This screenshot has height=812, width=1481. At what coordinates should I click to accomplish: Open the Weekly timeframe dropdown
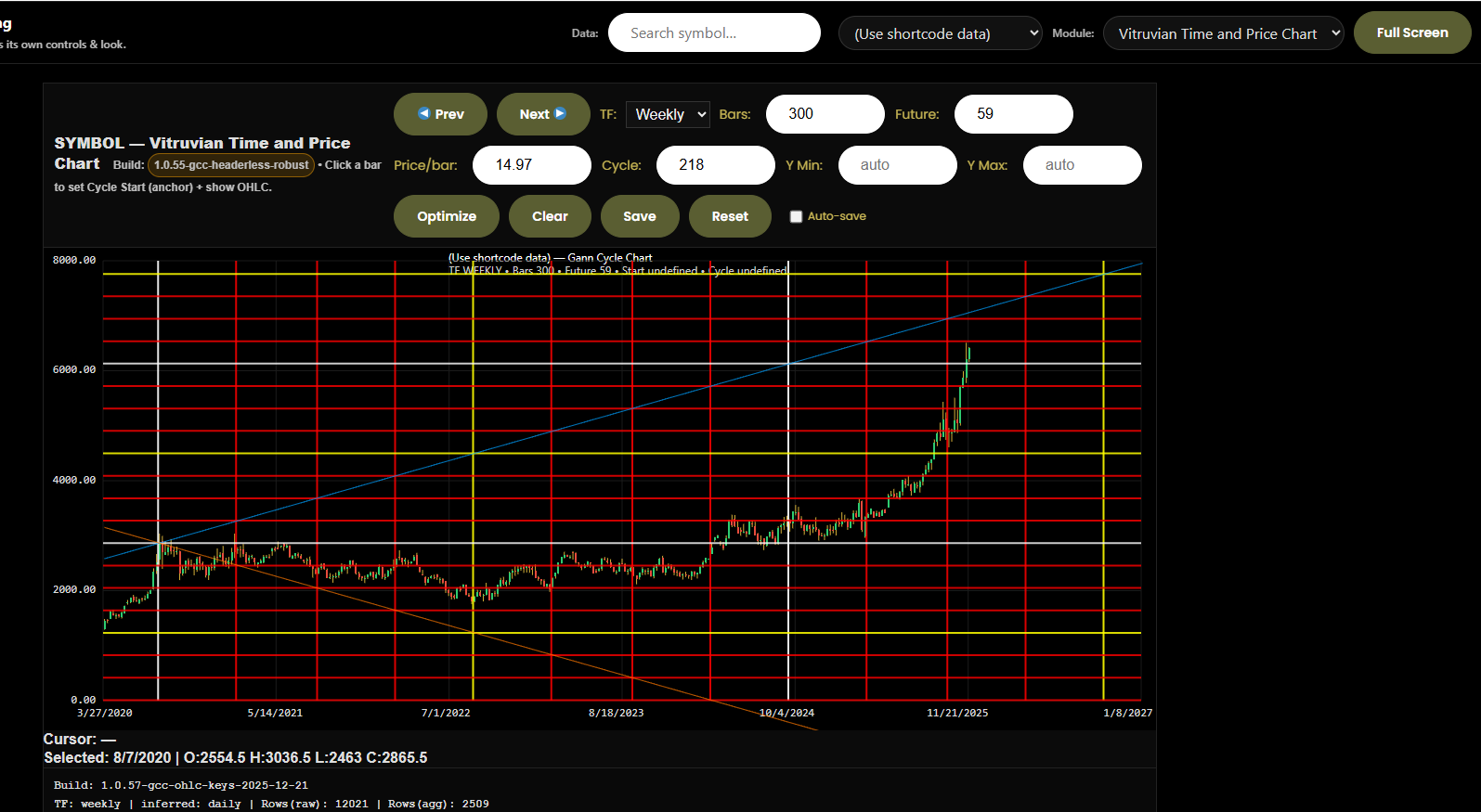[x=669, y=114]
